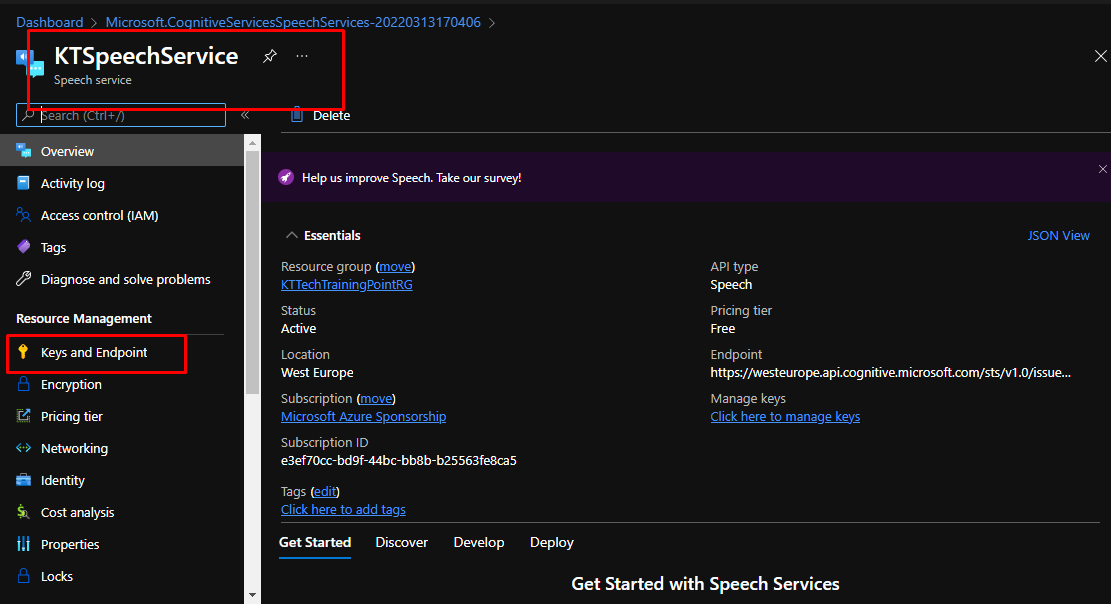1111x604 pixels.
Task: Open the JSON View link
Action: (x=1058, y=236)
